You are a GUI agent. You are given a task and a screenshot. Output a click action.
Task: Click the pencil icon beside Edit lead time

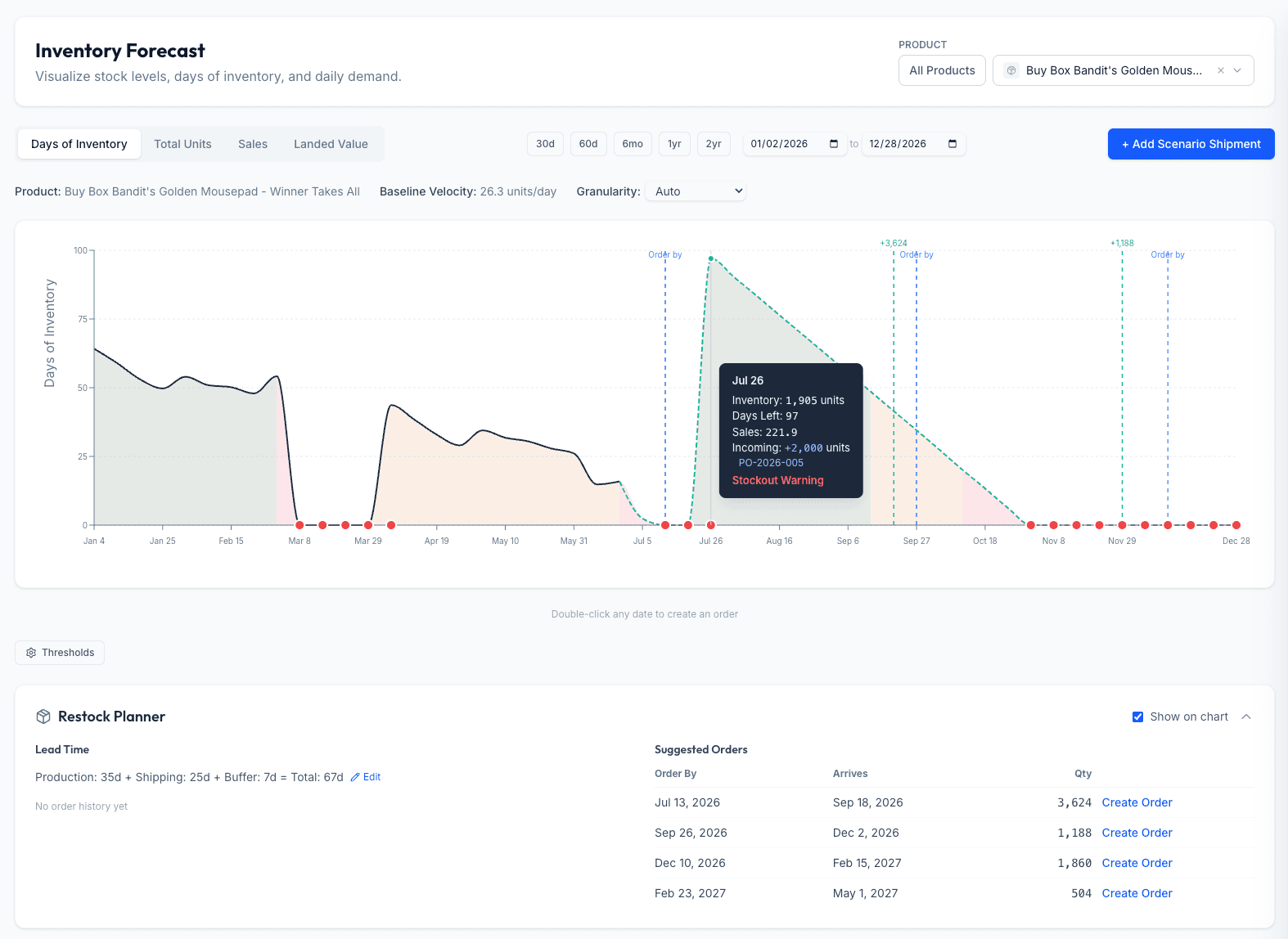pos(355,777)
